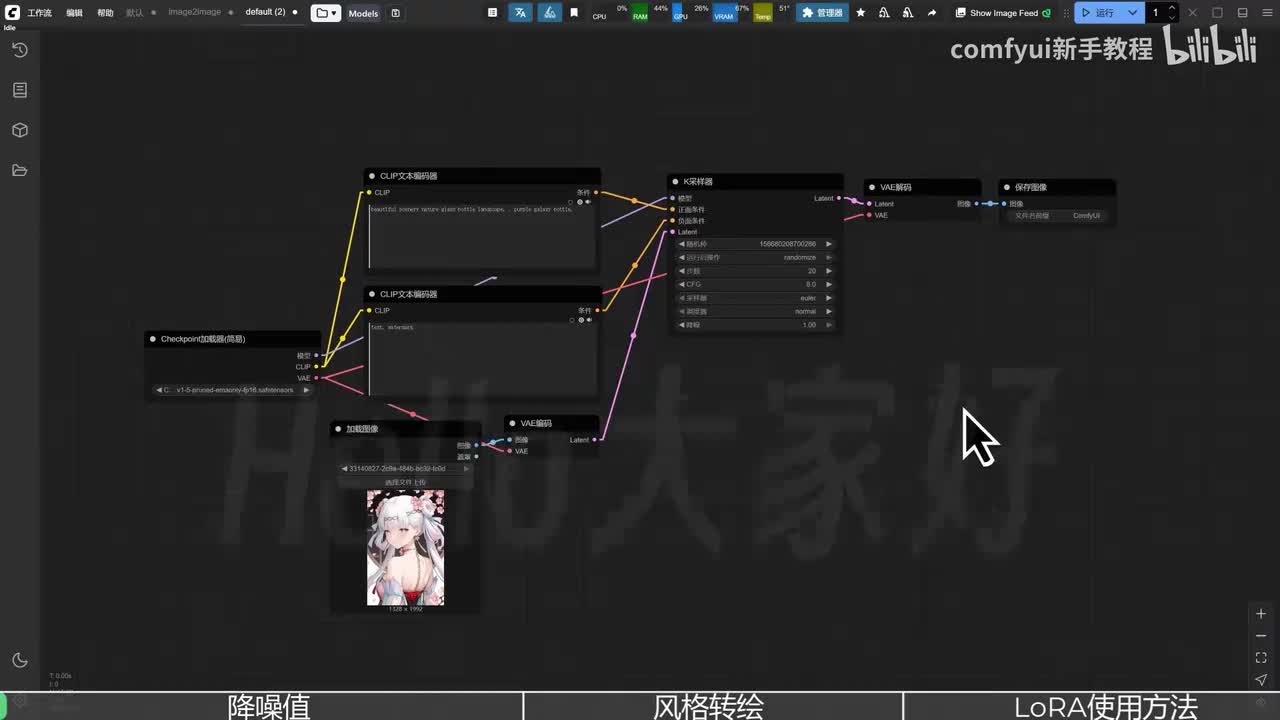Viewport: 1280px width, 720px height.
Task: Click the Show Image Feed button
Action: [1003, 13]
